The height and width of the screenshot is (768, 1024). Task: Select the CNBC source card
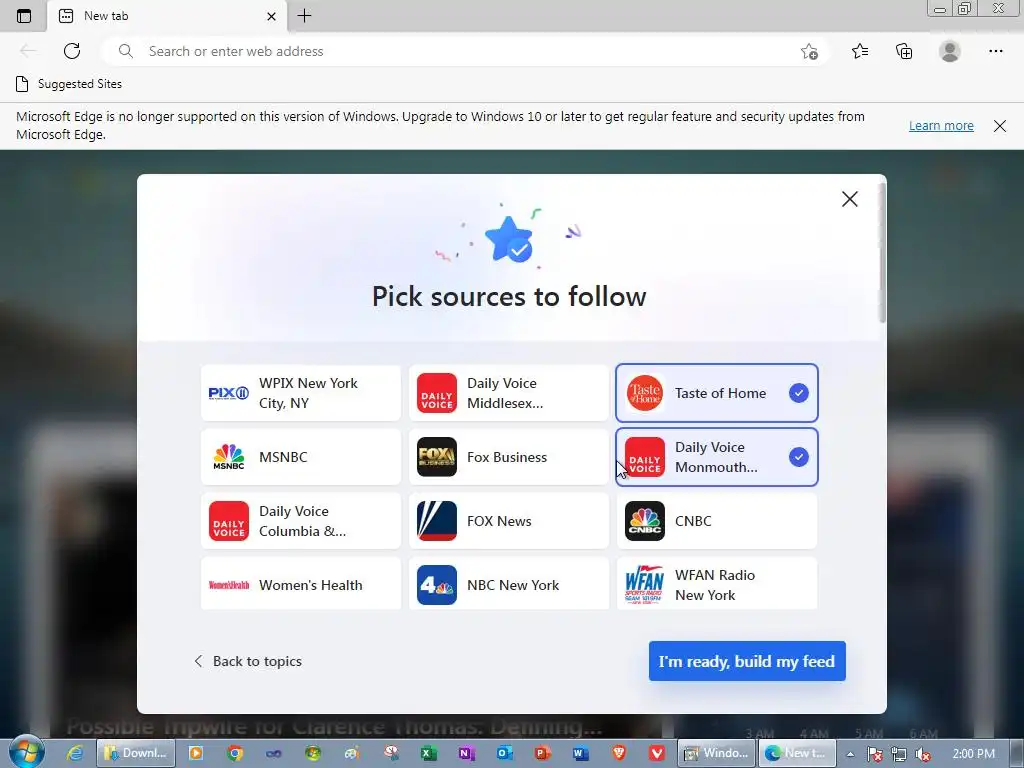[x=716, y=521]
